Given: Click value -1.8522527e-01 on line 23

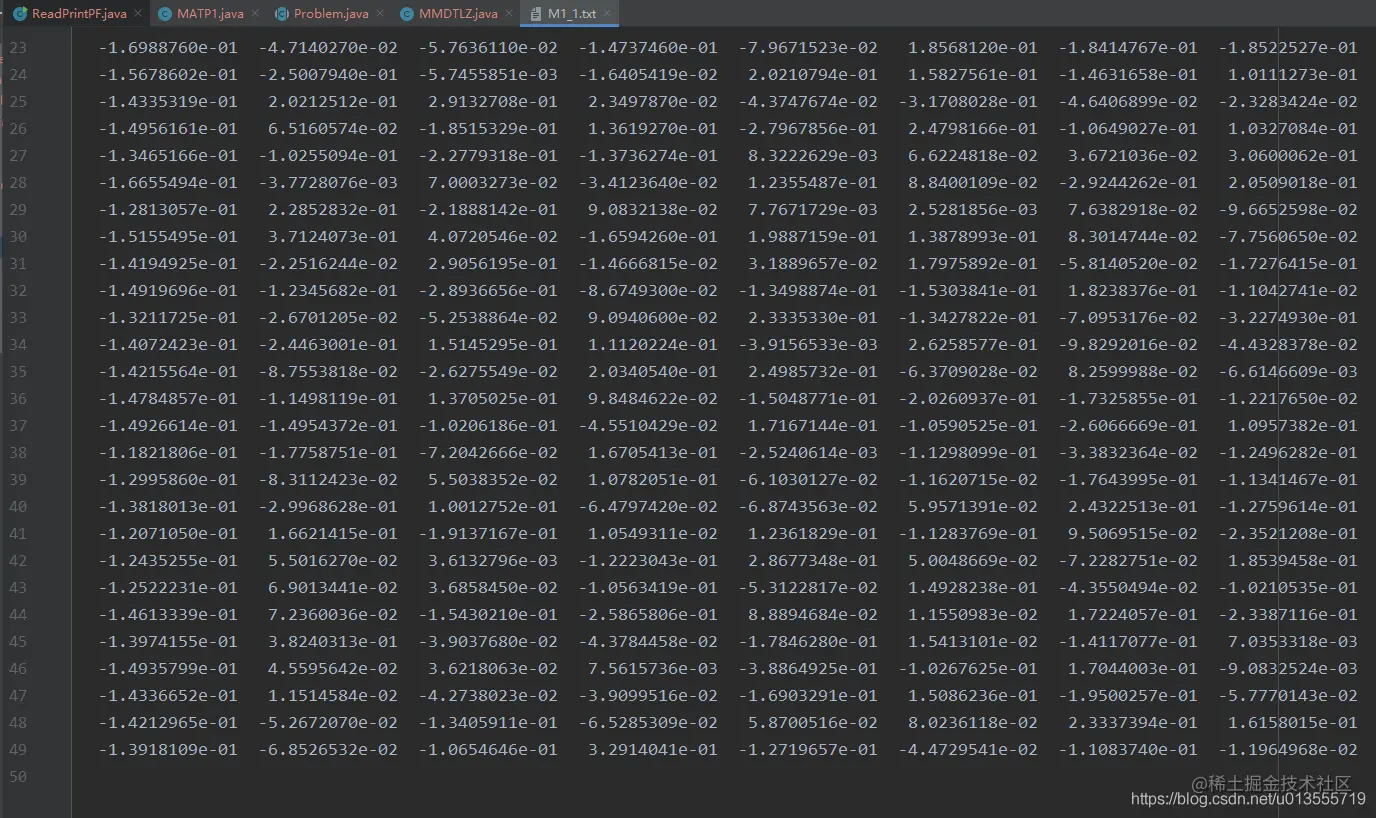Looking at the screenshot, I should click(1288, 48).
